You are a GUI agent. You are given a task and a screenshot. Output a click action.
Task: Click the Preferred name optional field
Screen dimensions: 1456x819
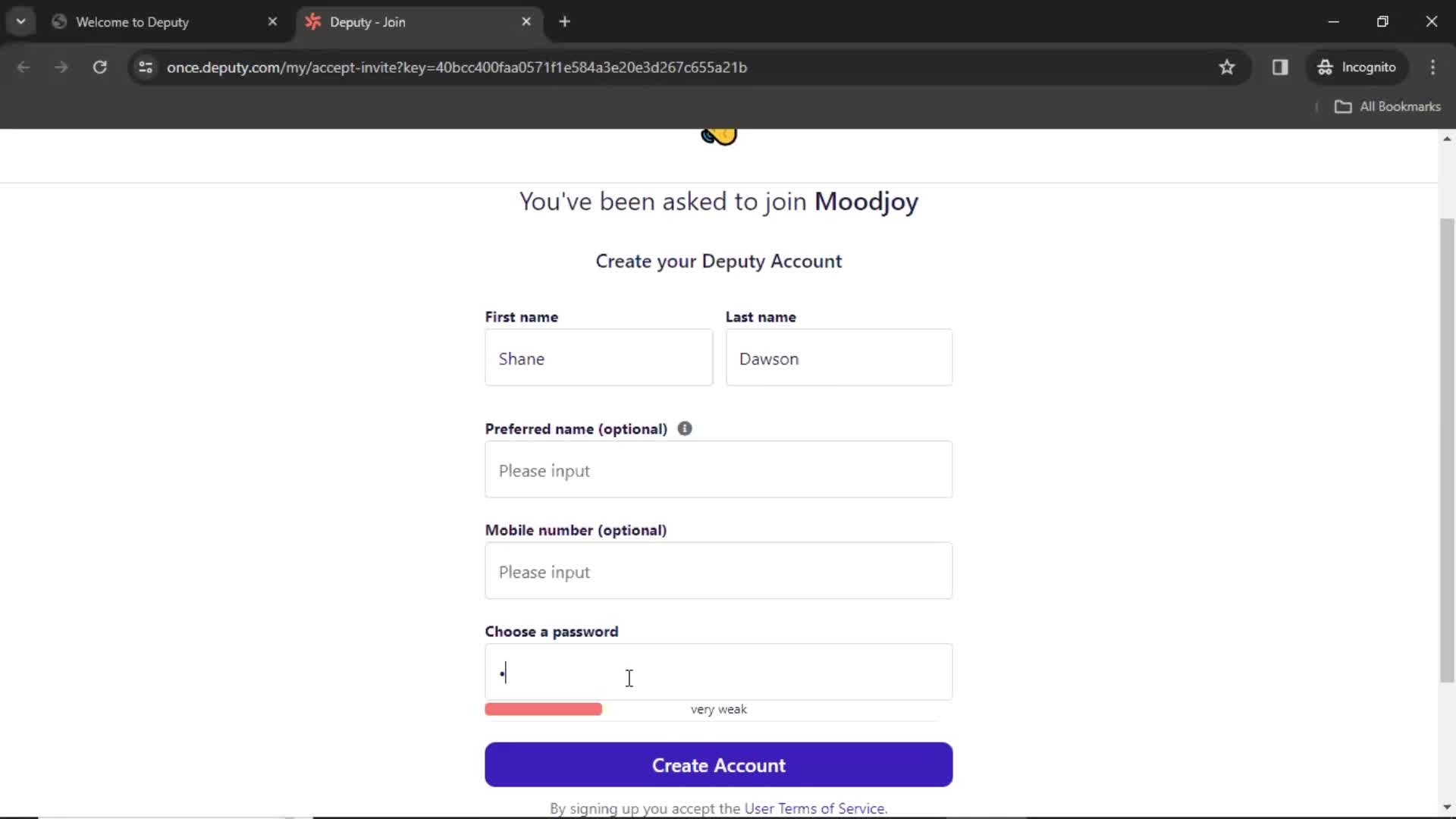point(718,470)
